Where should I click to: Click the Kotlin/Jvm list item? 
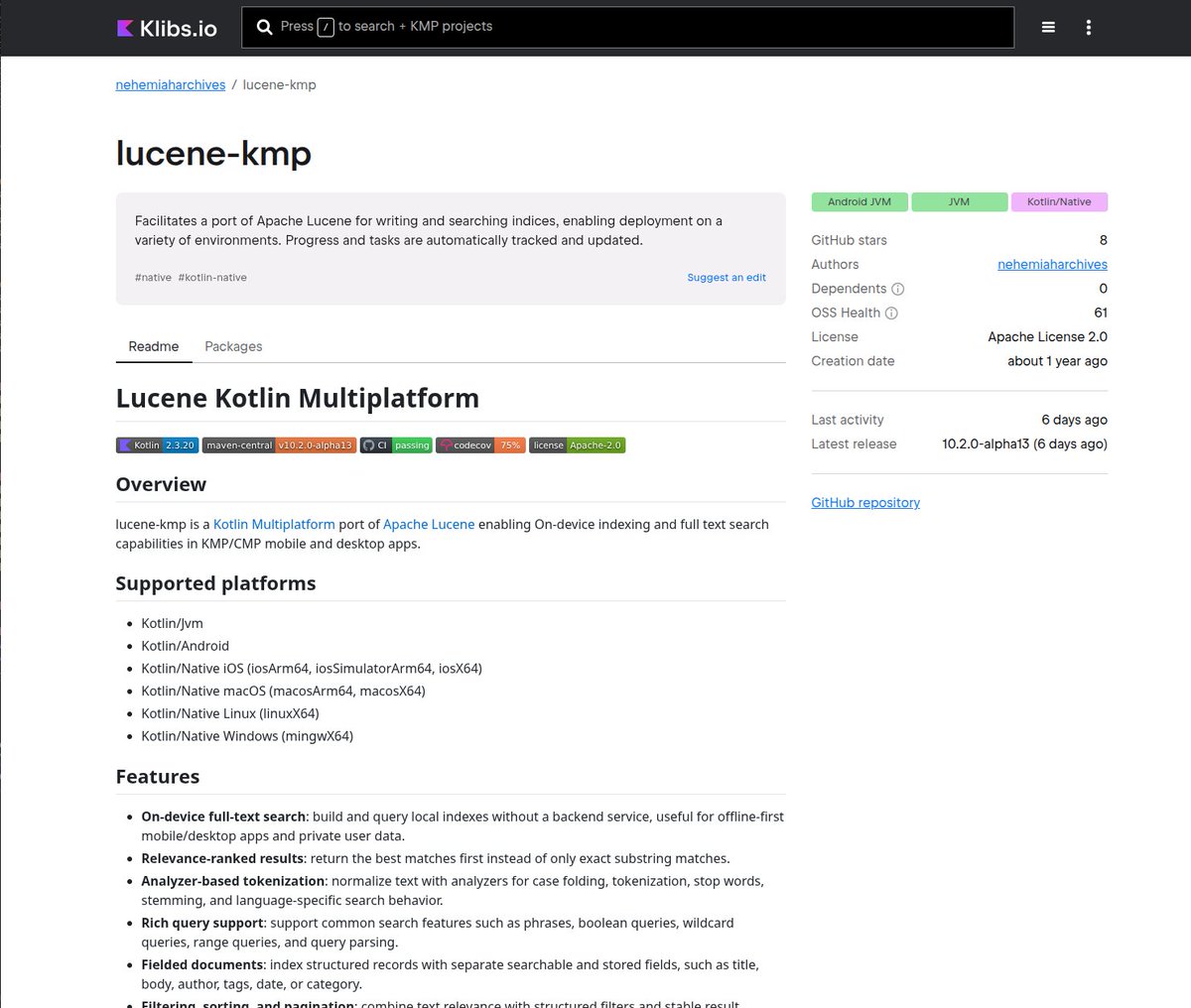click(172, 623)
